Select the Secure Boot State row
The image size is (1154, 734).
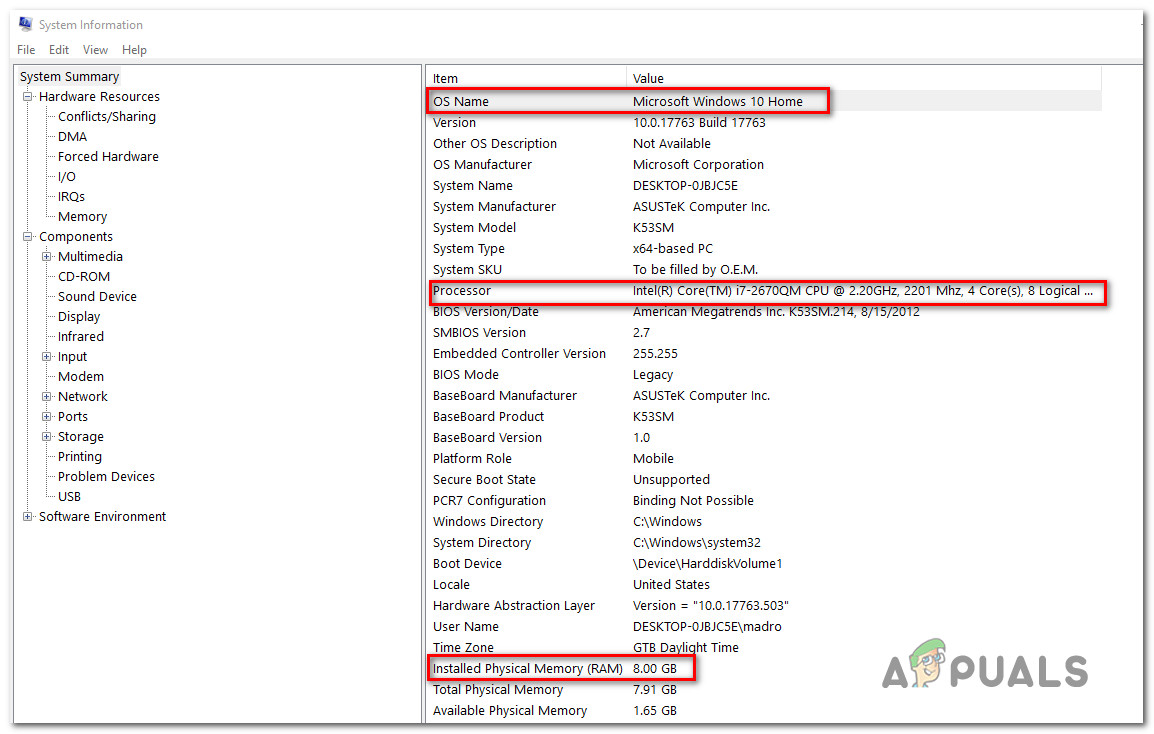[x=764, y=479]
